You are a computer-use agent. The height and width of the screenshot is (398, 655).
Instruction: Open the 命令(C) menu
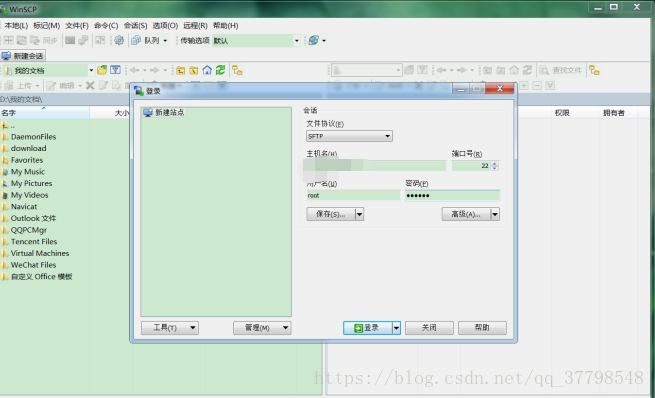click(x=106, y=25)
